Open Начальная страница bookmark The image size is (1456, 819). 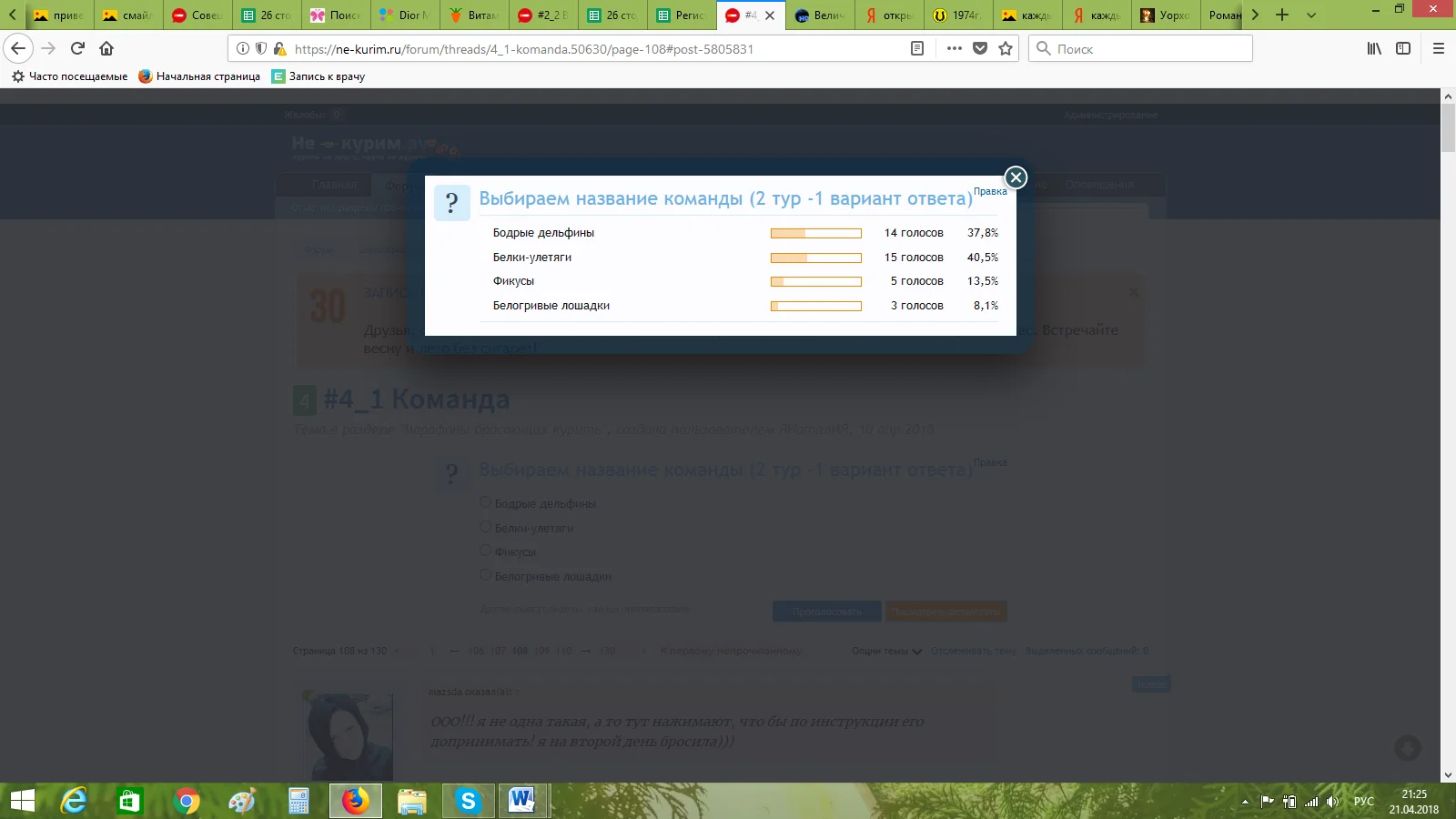click(x=199, y=76)
